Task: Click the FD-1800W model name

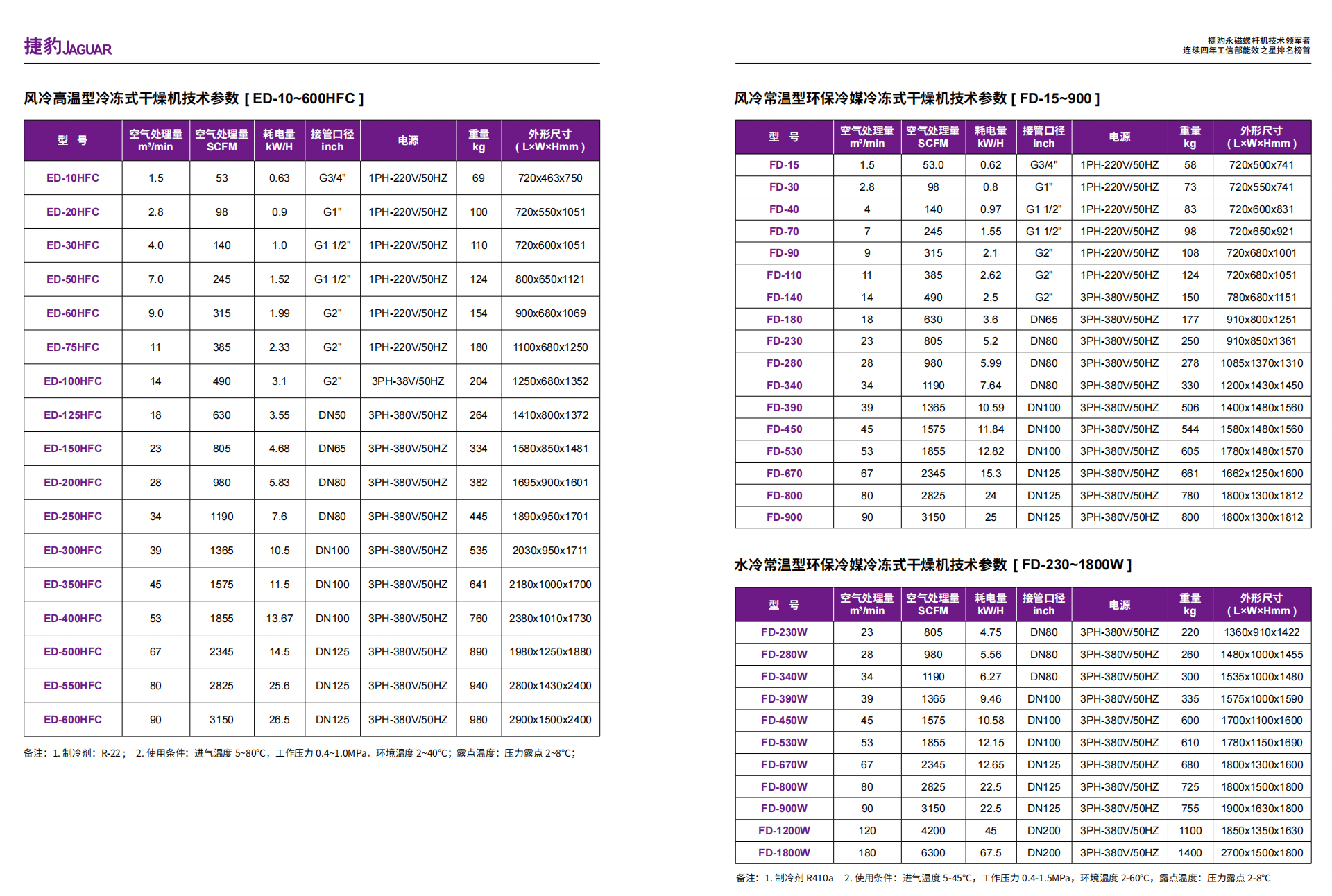Action: point(784,853)
